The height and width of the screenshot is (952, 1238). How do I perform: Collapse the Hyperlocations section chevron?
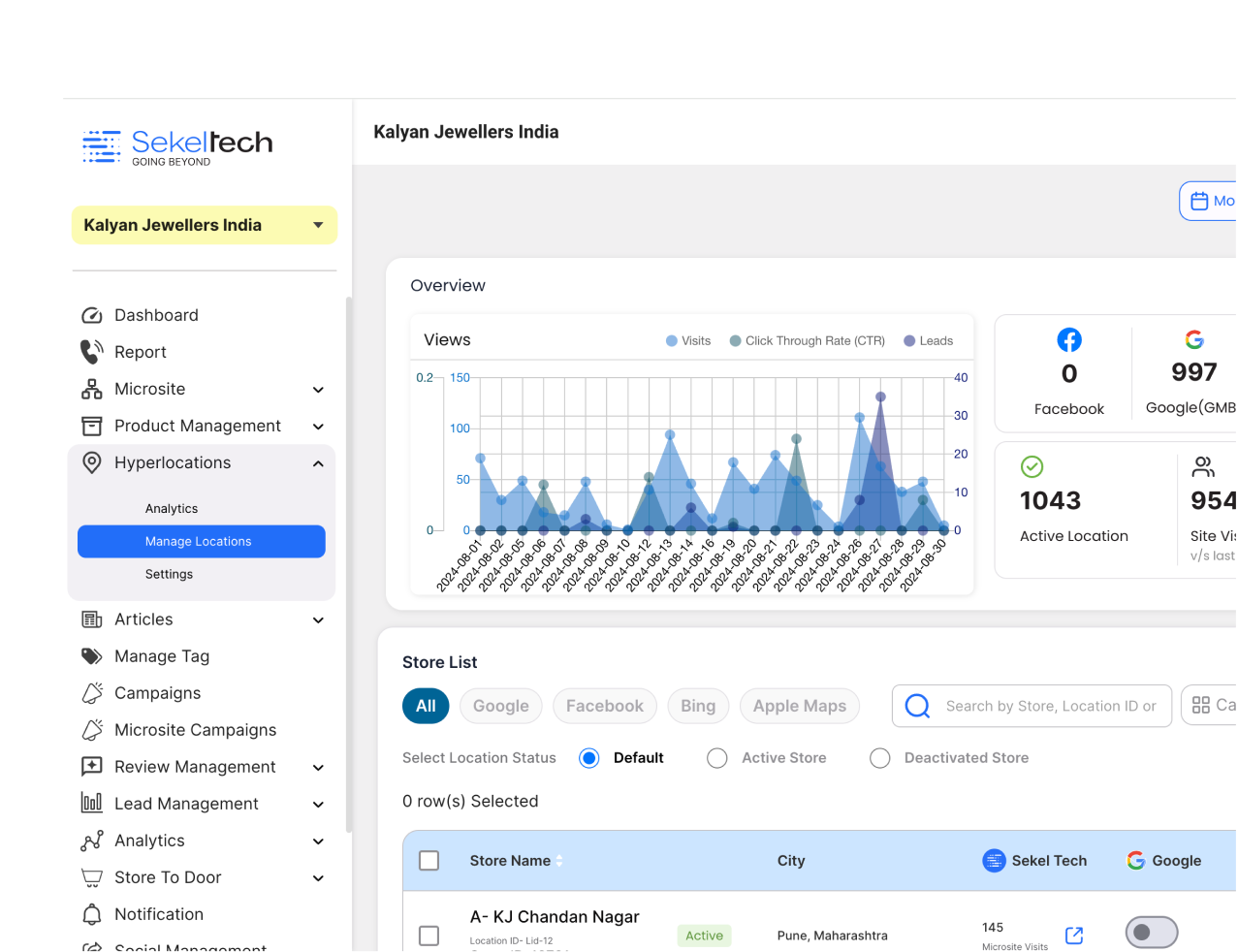pos(318,463)
